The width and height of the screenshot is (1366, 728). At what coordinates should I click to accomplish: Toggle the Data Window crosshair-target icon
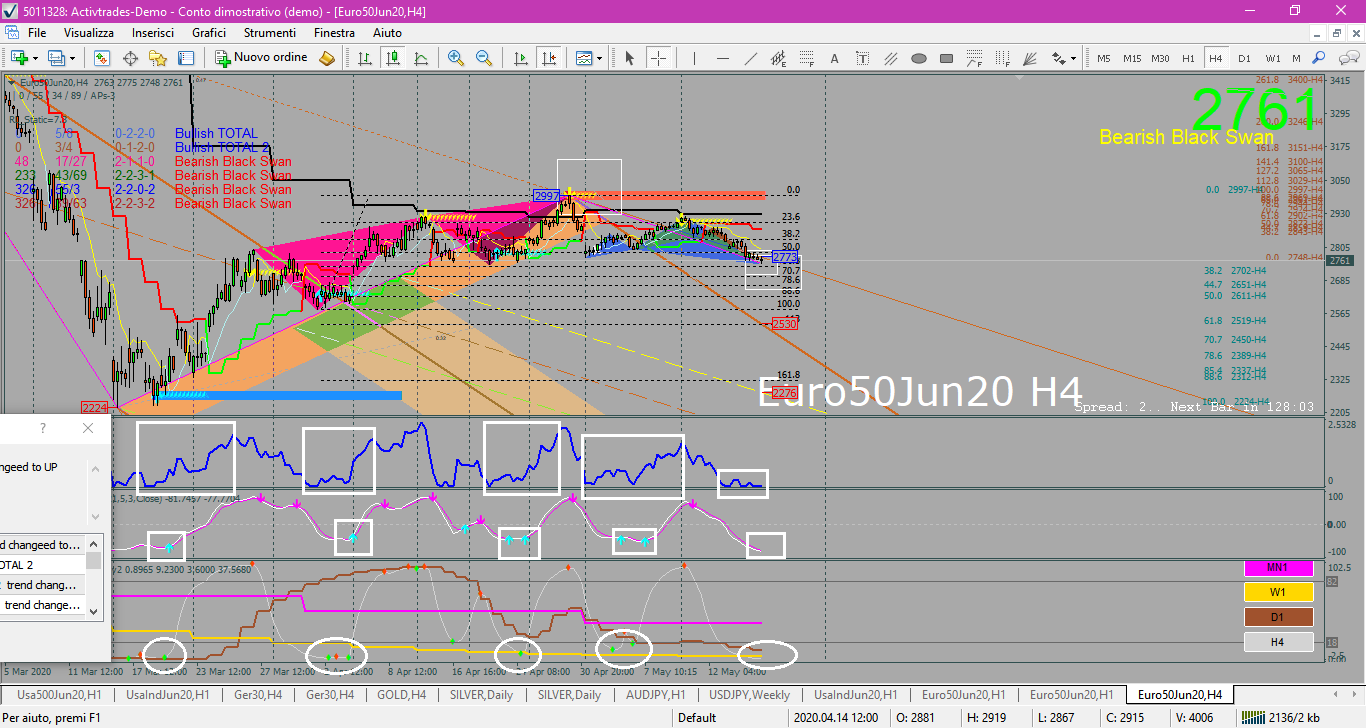130,58
